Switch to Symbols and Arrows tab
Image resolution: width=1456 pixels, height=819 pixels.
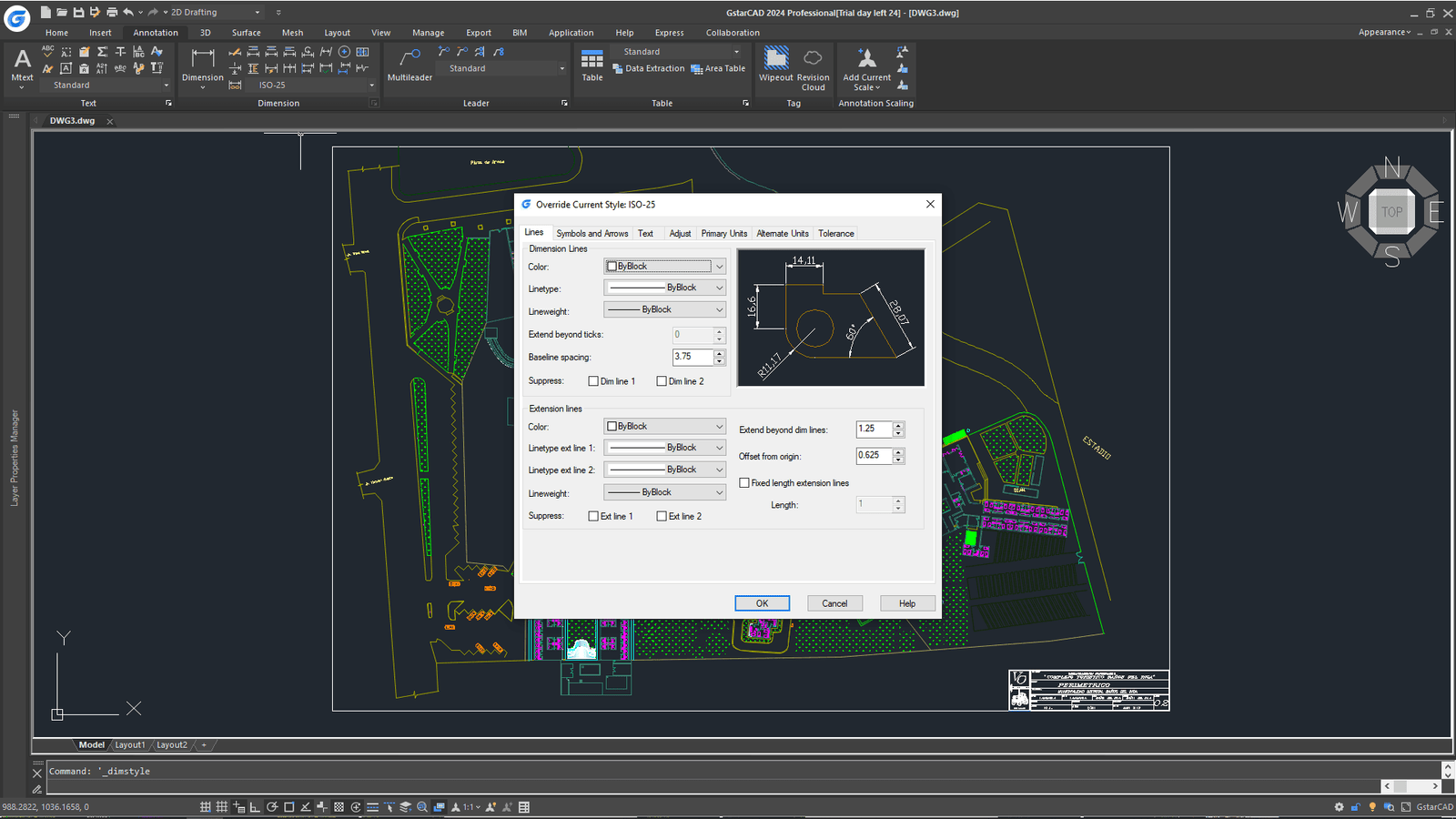click(591, 234)
